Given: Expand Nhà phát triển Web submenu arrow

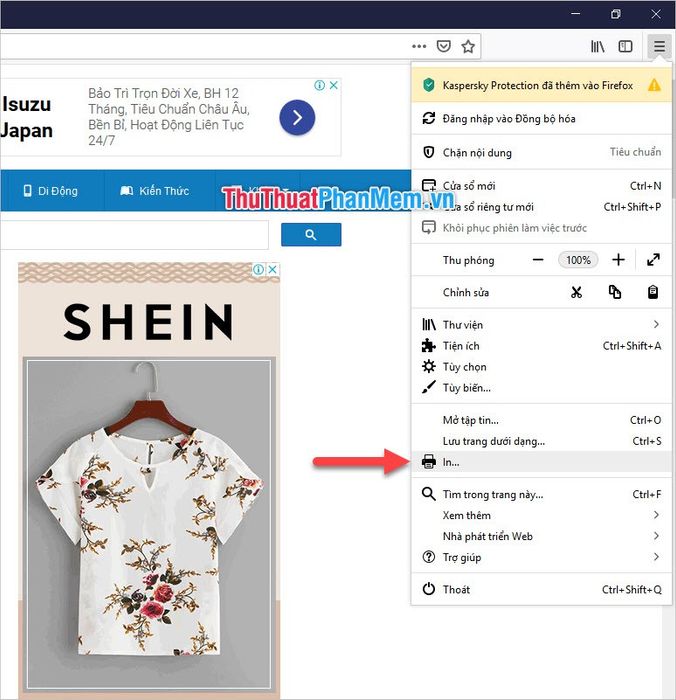Looking at the screenshot, I should [656, 536].
